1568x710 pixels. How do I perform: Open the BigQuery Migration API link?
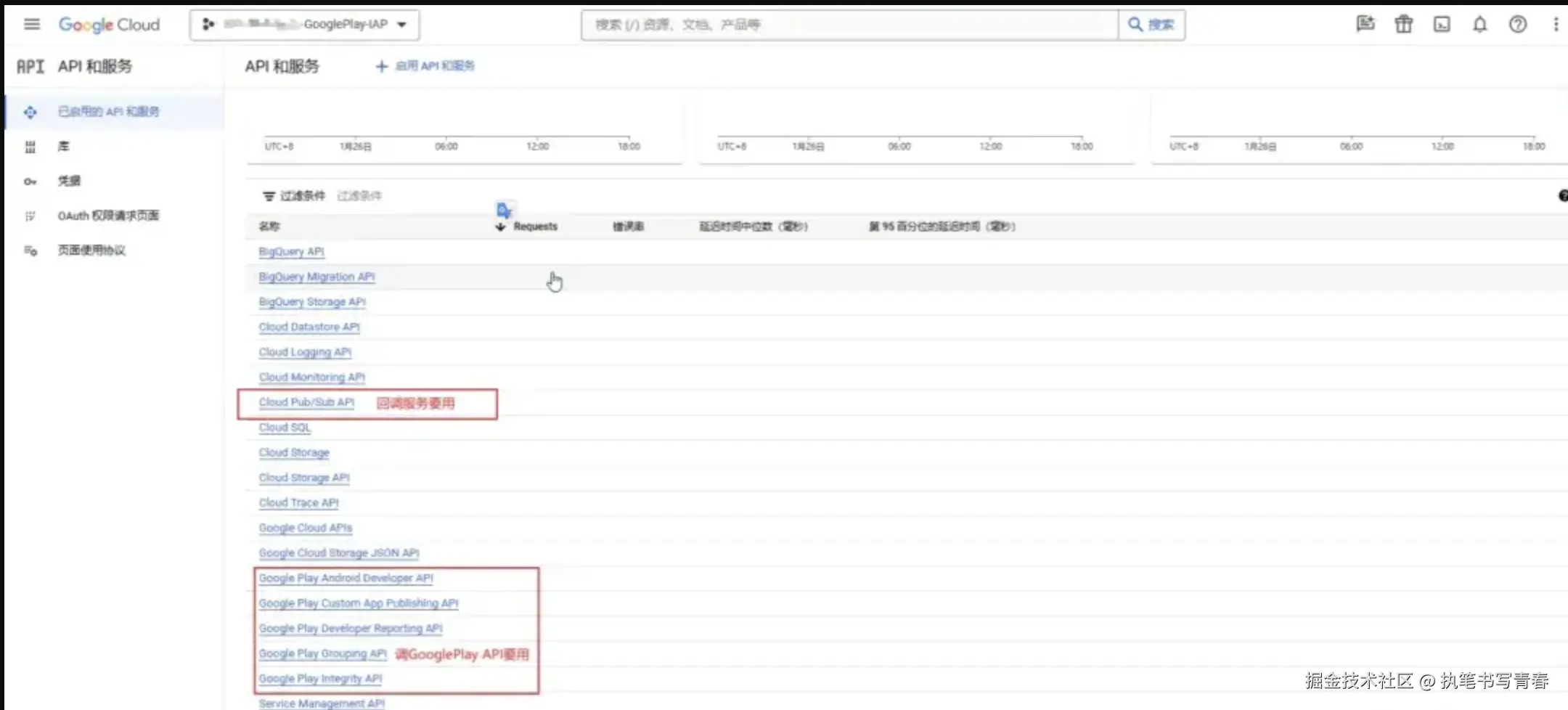coord(317,277)
